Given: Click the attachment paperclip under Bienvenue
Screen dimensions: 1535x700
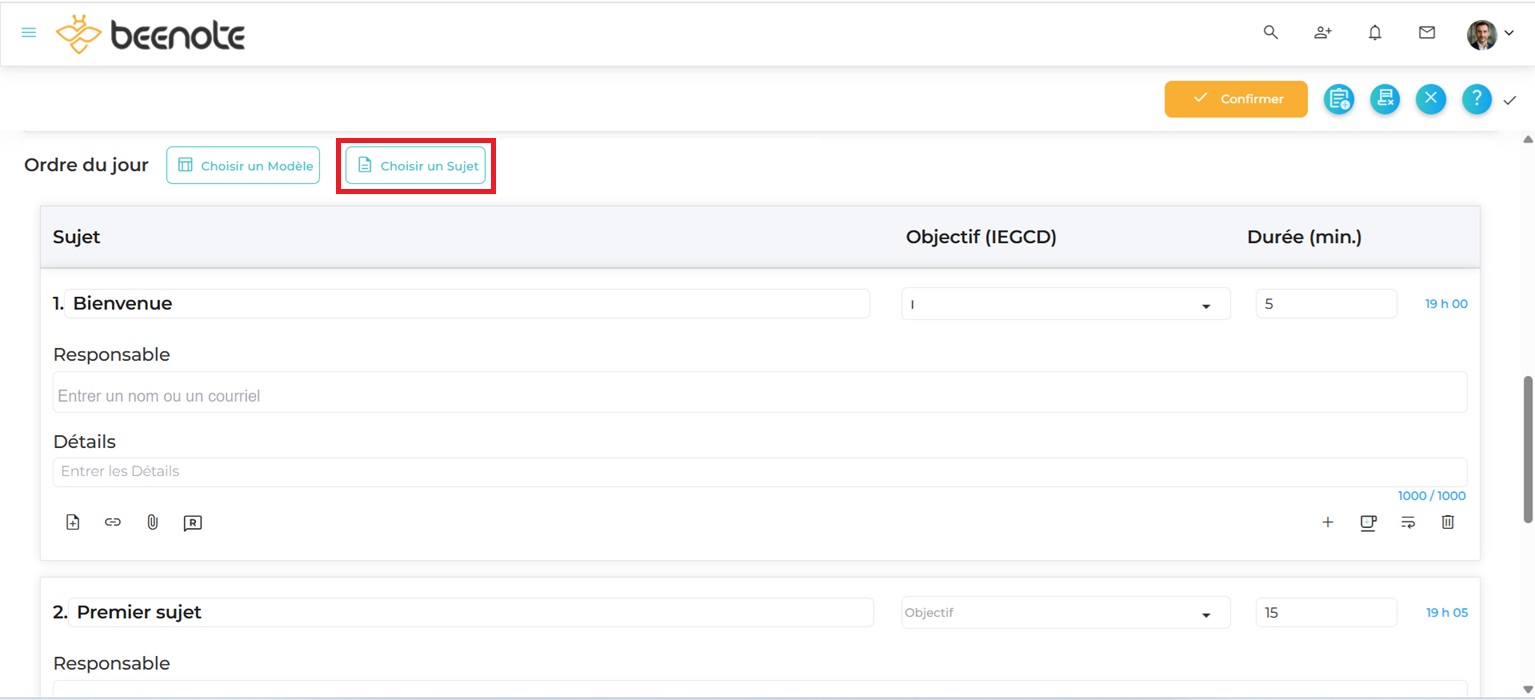Looking at the screenshot, I should [153, 522].
